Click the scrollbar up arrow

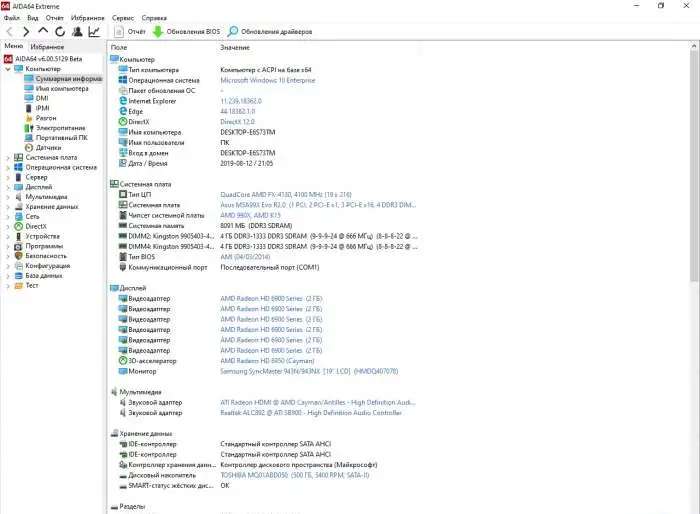pyautogui.click(x=694, y=46)
